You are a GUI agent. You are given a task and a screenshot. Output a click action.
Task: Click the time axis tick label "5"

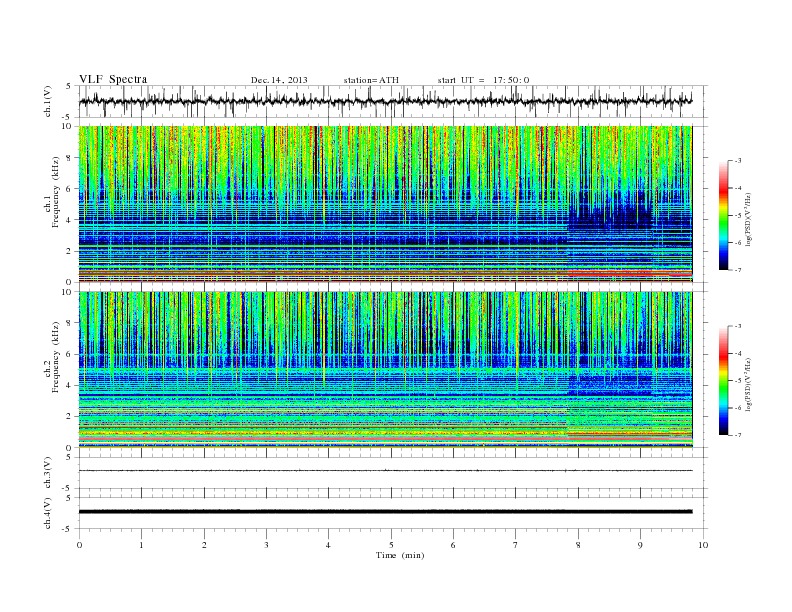click(x=391, y=545)
